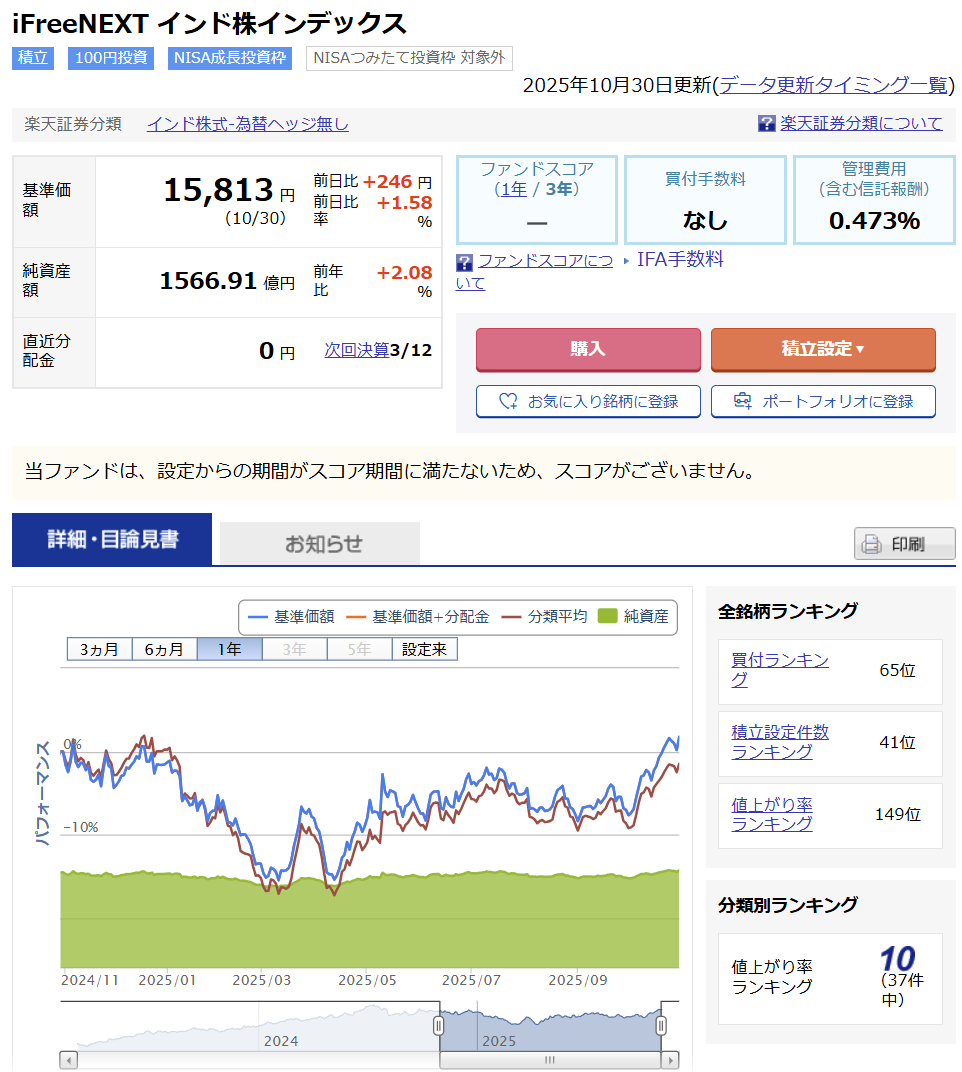Toggle 純資産 series in chart legend
Viewport: 962px width, 1072px height.
633,617
